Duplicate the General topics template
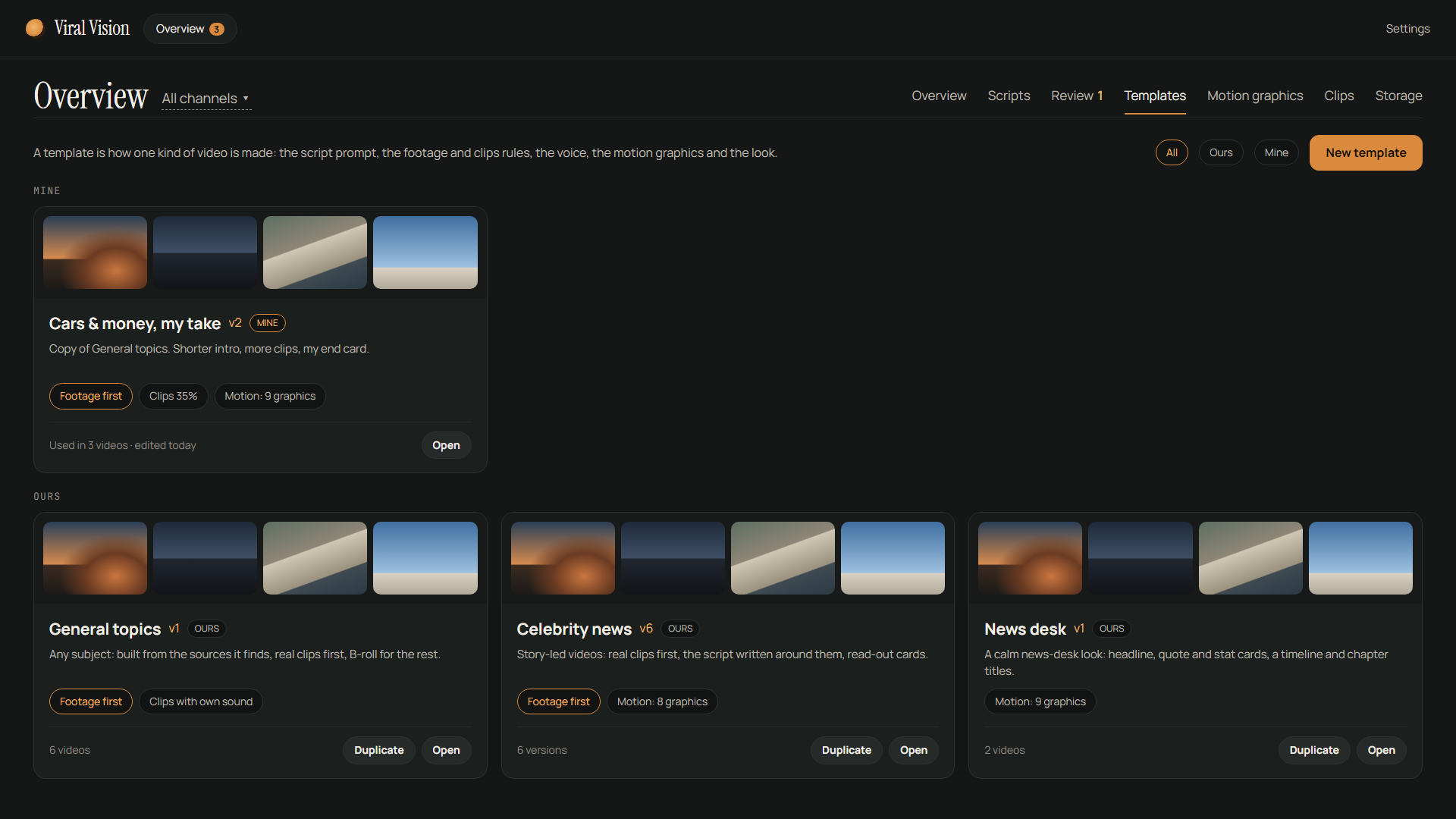The width and height of the screenshot is (1456, 819). pos(379,750)
